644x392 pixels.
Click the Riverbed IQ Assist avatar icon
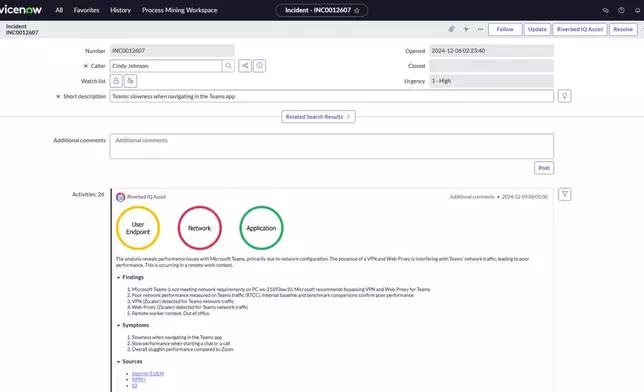[x=120, y=197]
